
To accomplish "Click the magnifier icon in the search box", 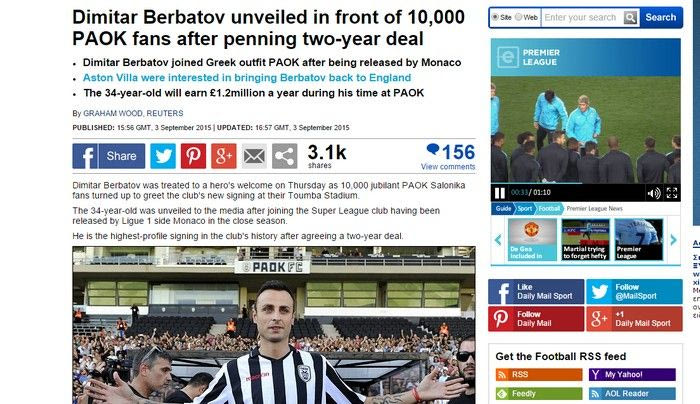I will tap(630, 17).
